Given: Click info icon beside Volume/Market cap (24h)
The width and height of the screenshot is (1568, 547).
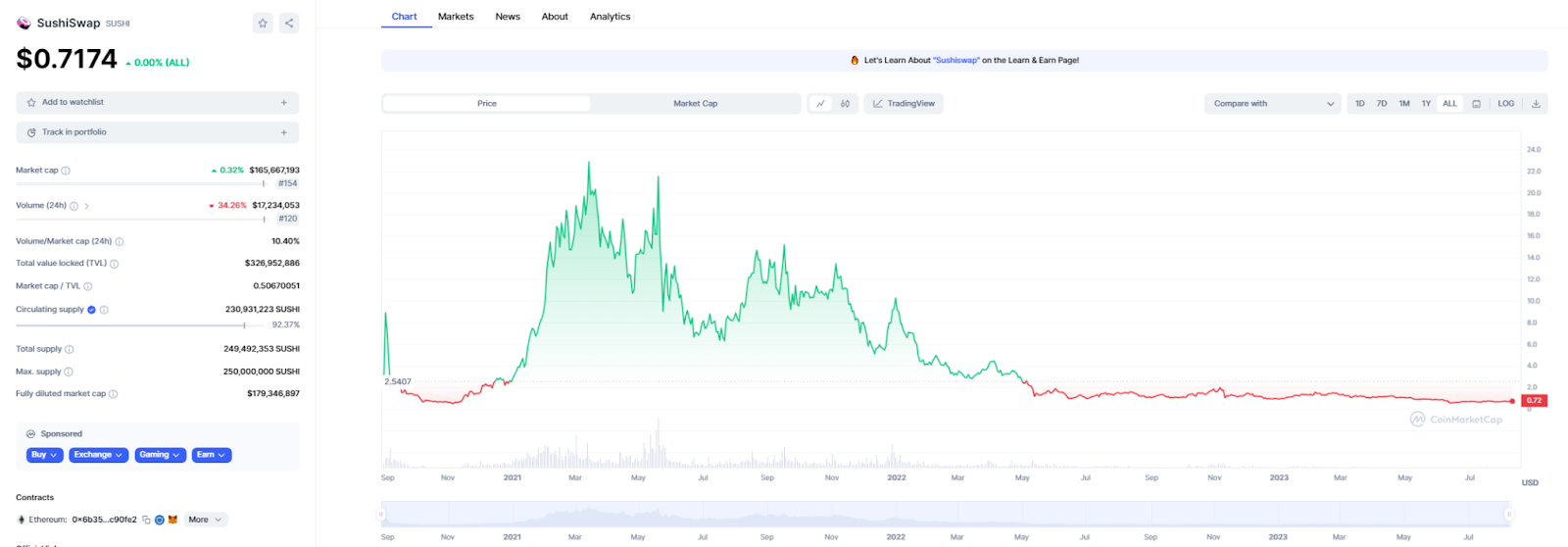Looking at the screenshot, I should click(120, 241).
